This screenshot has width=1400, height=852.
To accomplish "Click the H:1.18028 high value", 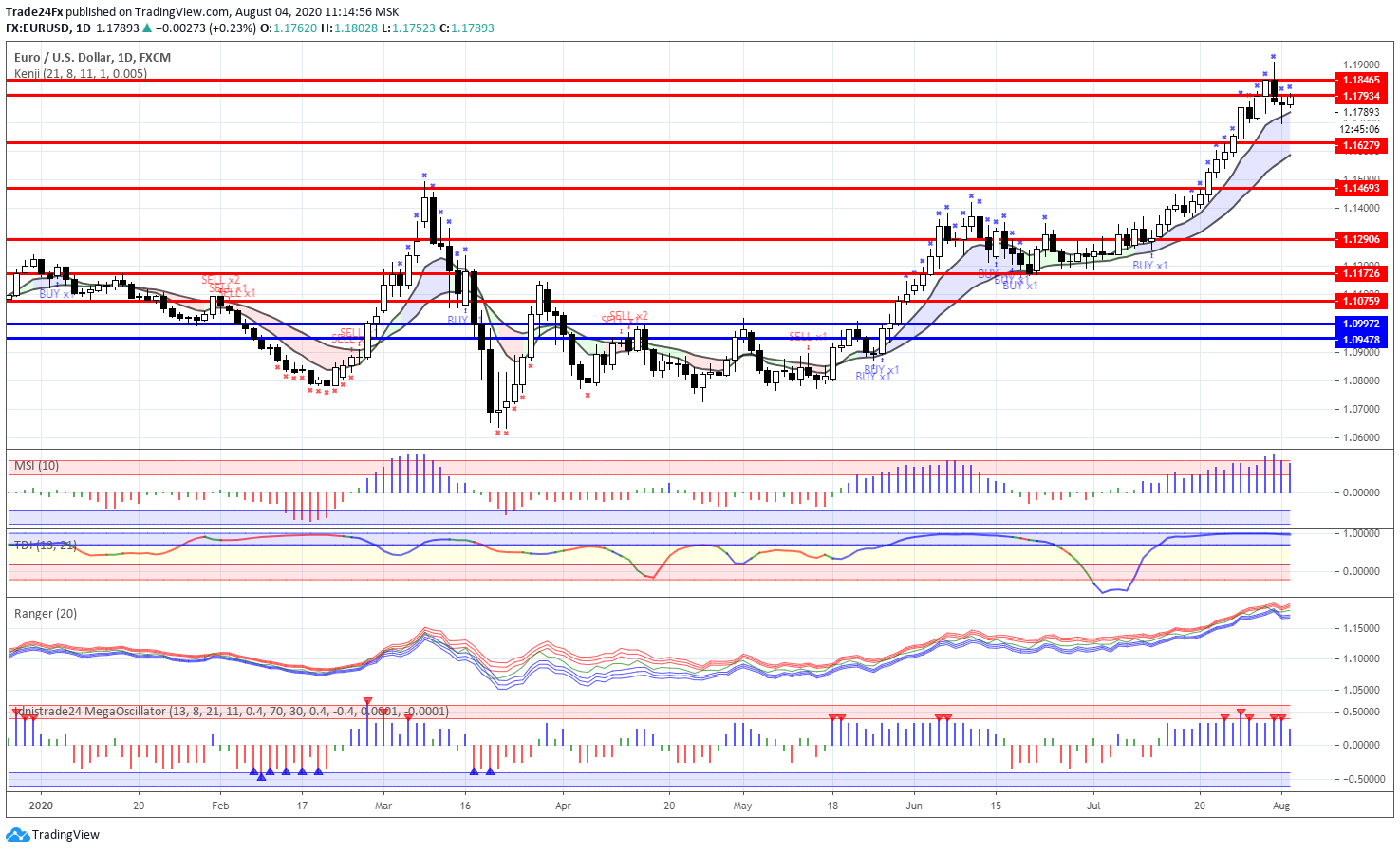I will [349, 28].
